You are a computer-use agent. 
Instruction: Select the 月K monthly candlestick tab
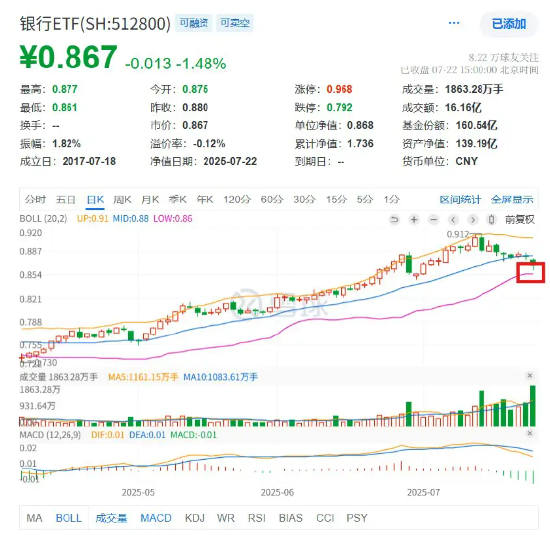[150, 200]
